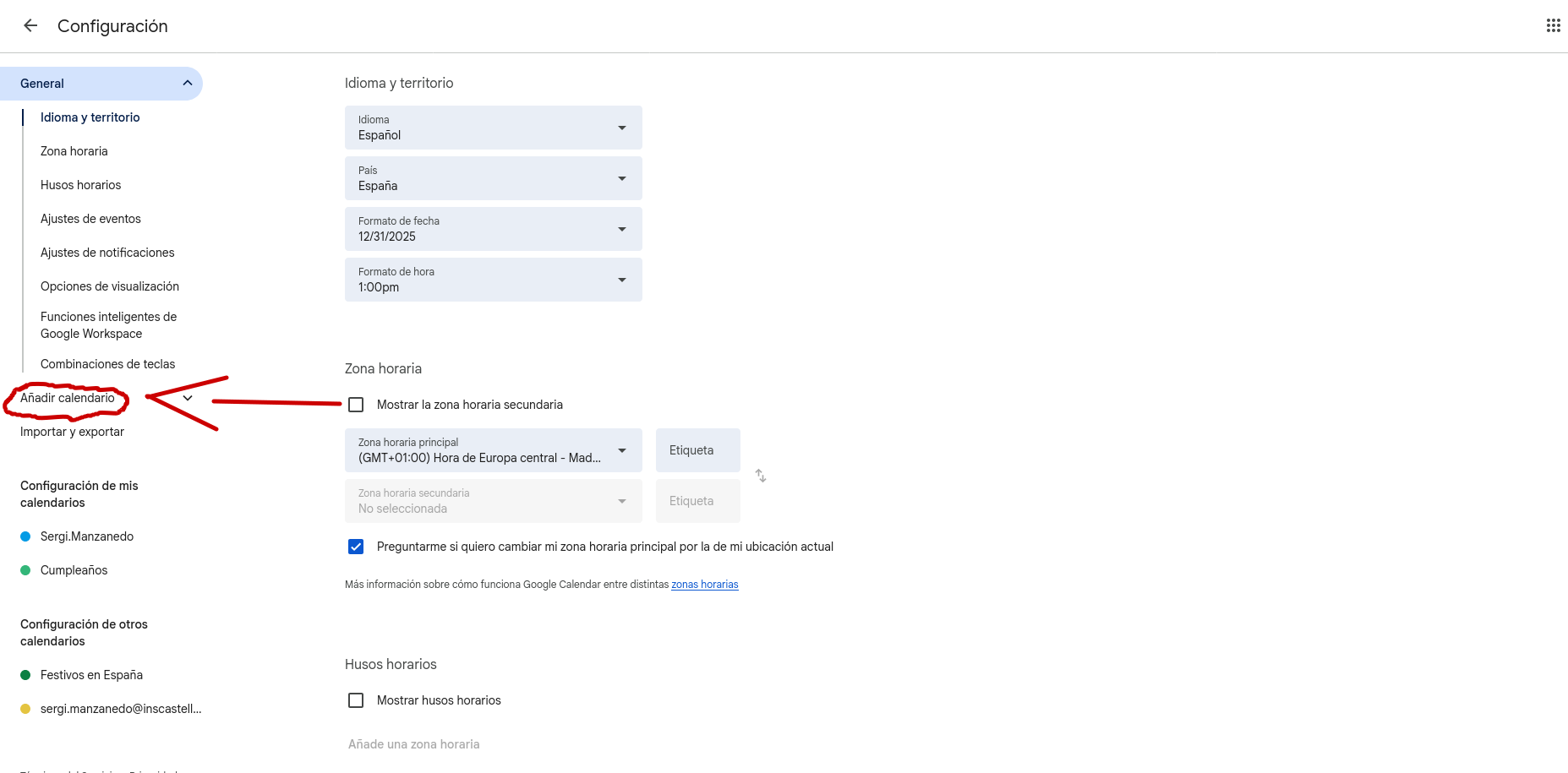Click the dark green dot beside Festivos en España
Image resolution: width=1568 pixels, height=773 pixels.
click(x=25, y=675)
